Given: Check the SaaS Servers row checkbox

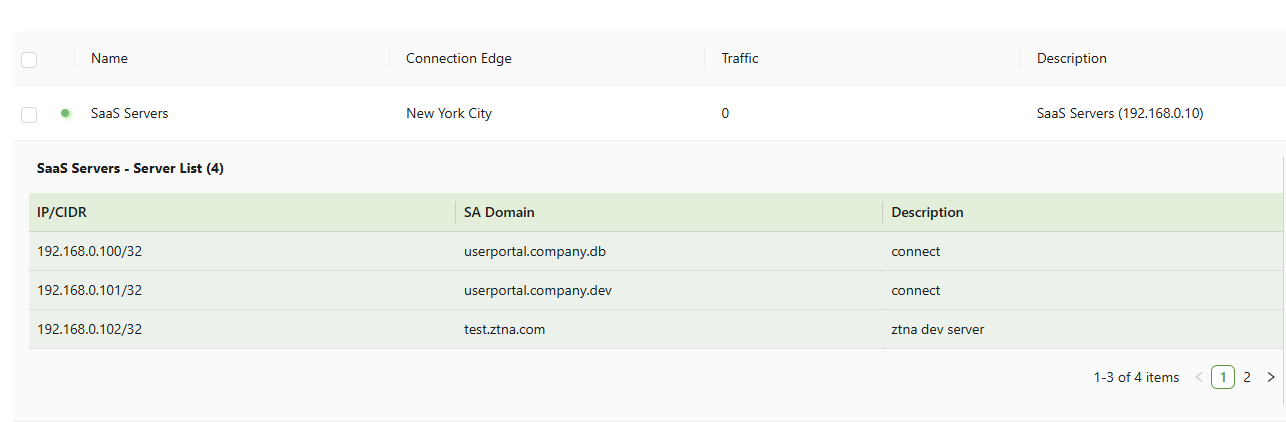Looking at the screenshot, I should [x=29, y=114].
